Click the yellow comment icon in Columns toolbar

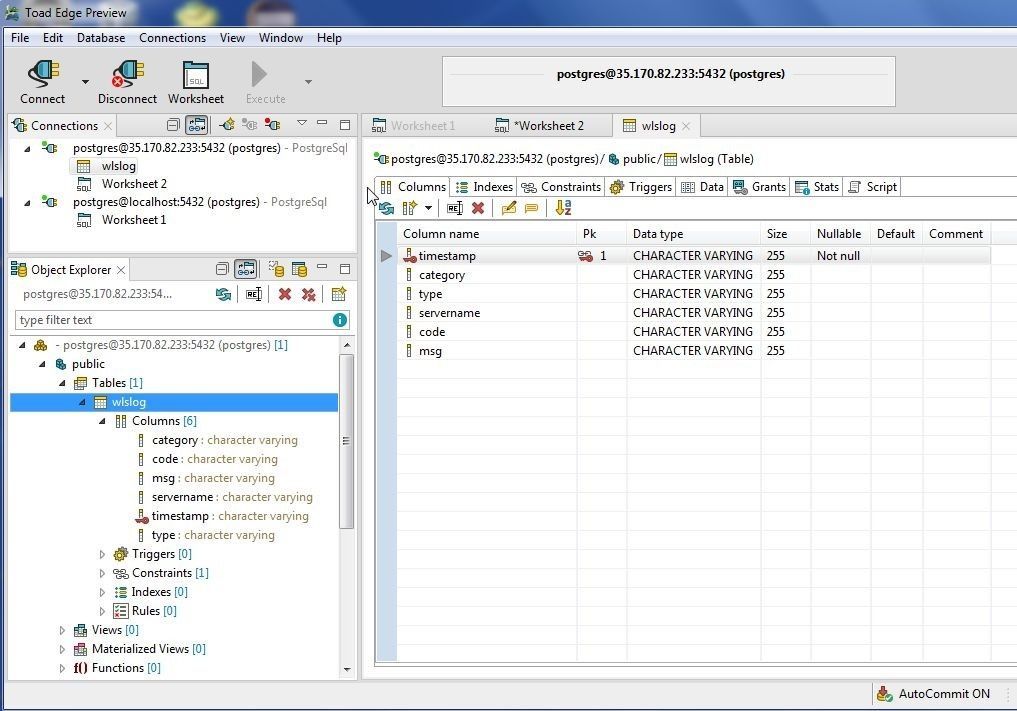pos(531,208)
